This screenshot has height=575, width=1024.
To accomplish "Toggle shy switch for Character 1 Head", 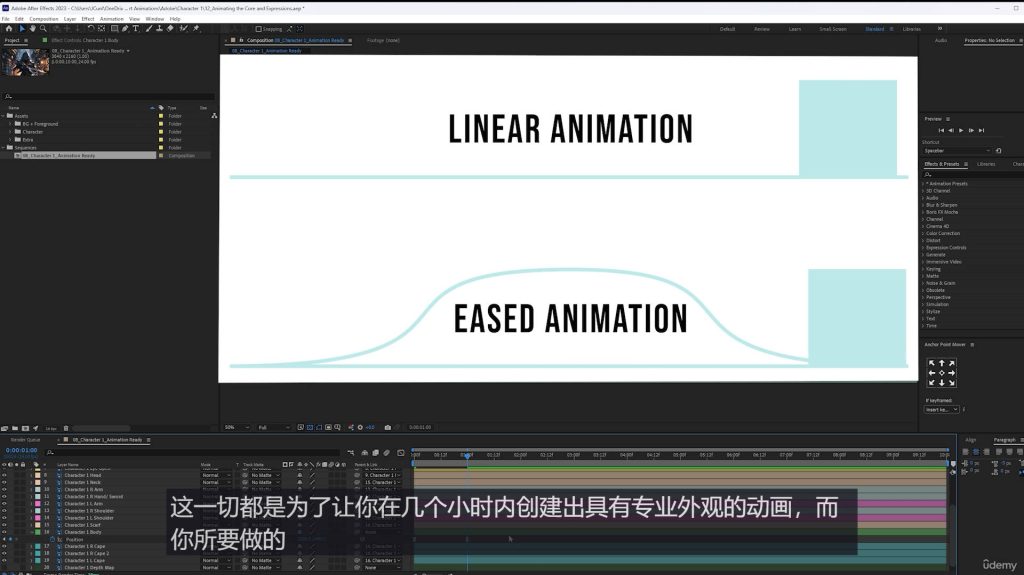I will [299, 475].
